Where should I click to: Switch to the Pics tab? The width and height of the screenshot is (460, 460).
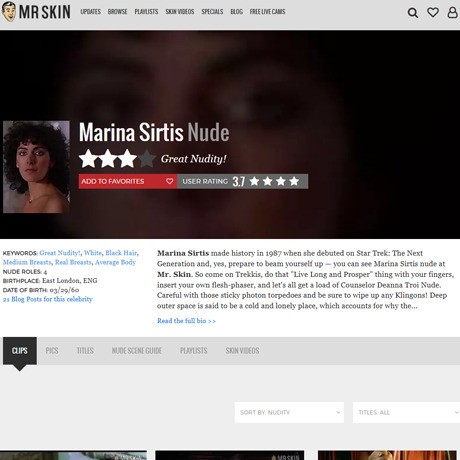tap(52, 351)
